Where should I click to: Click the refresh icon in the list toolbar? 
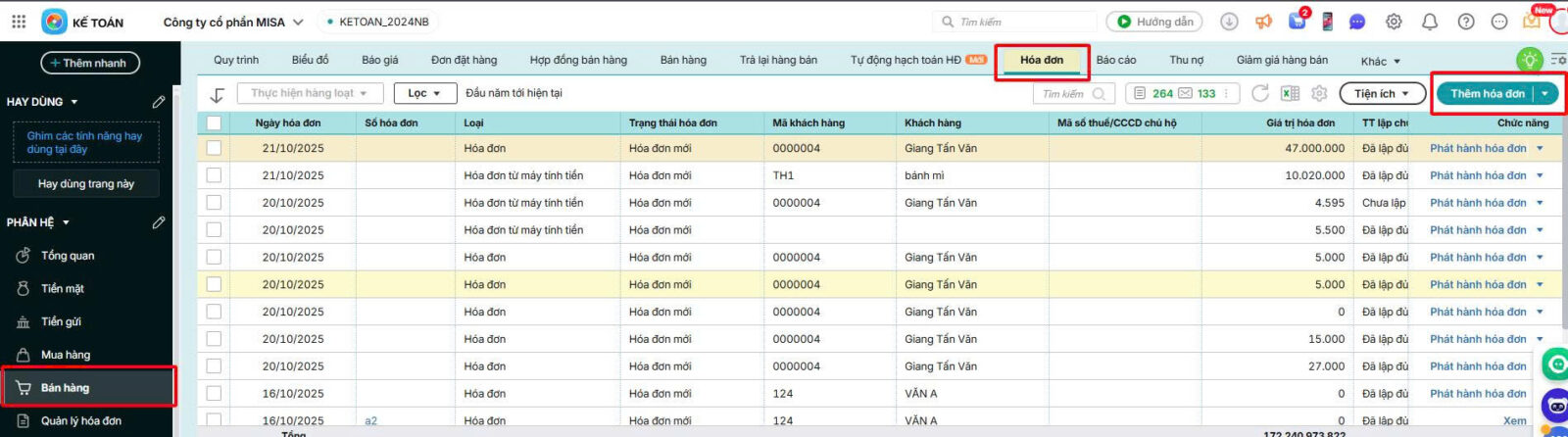[1260, 93]
